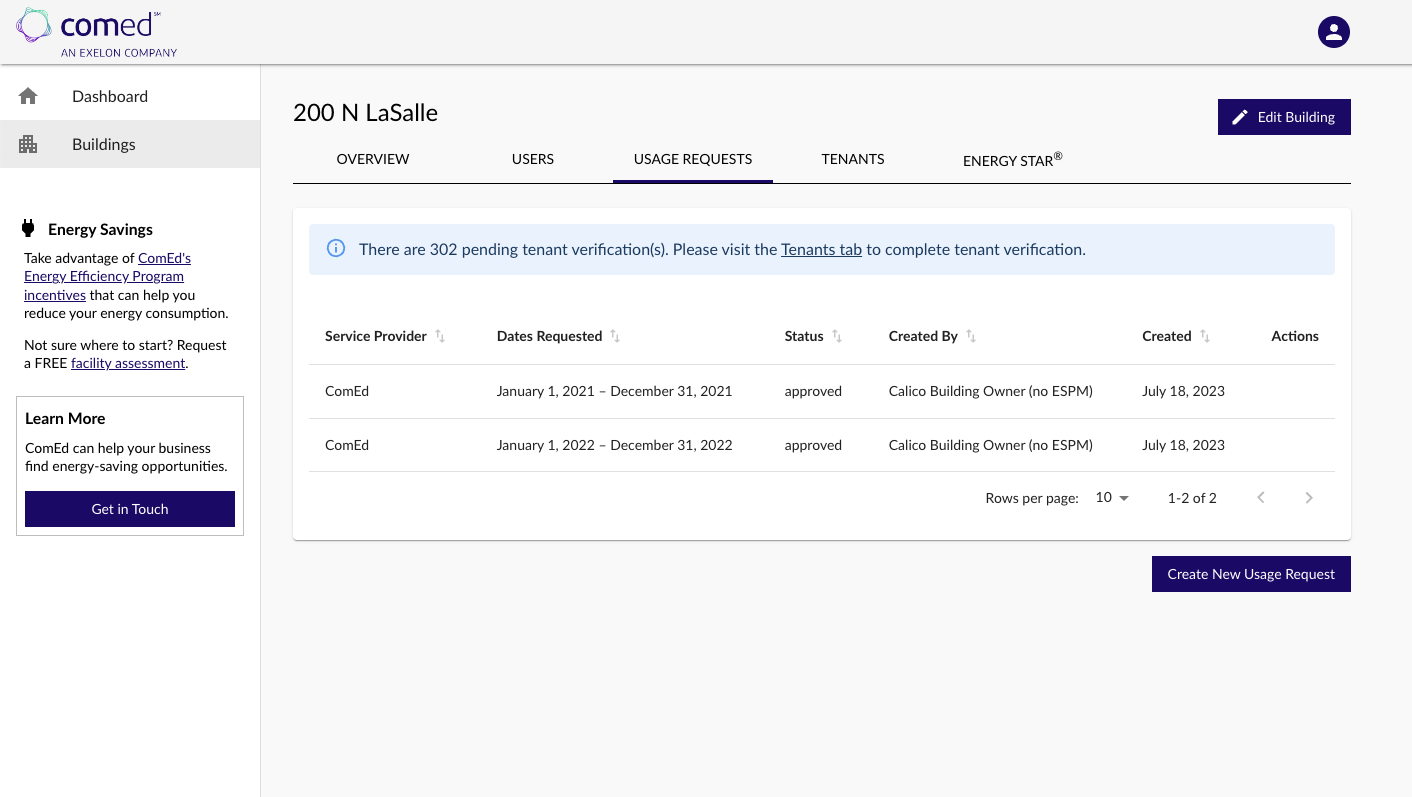Open Buildings in the sidebar
This screenshot has height=797, width=1412.
pyautogui.click(x=130, y=144)
